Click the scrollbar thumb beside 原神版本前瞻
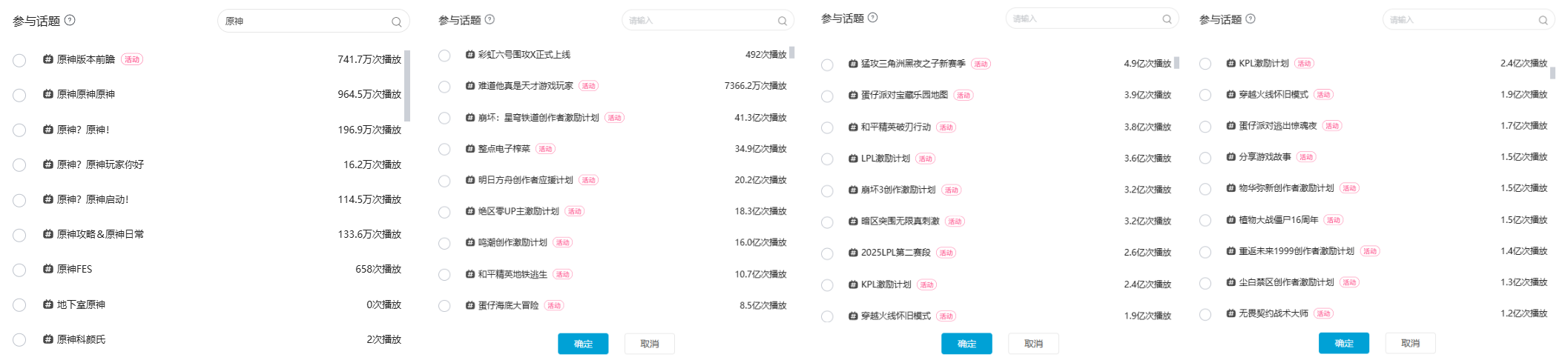The image size is (1568, 363). pos(407,86)
